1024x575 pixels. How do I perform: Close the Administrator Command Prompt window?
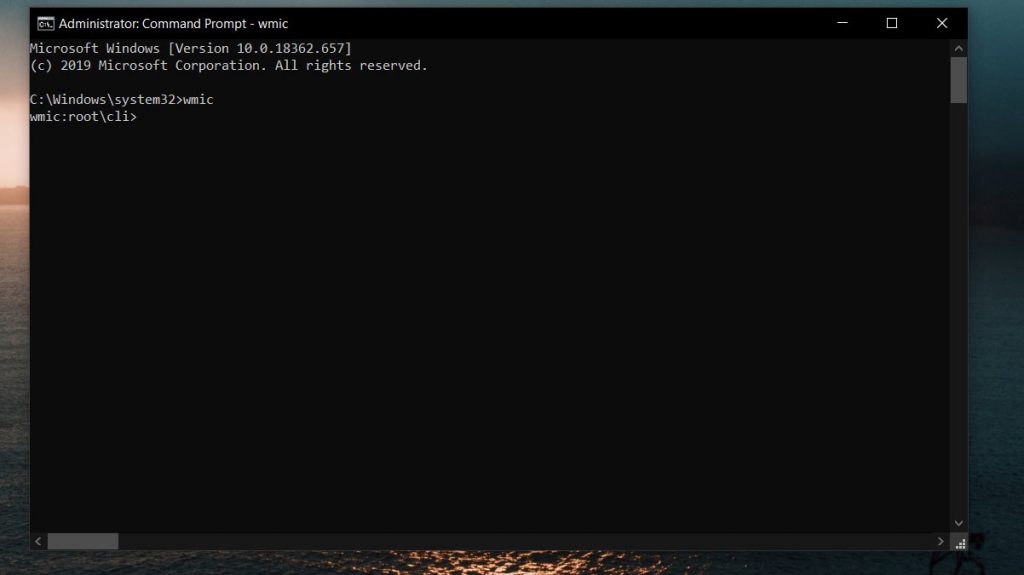[x=941, y=23]
